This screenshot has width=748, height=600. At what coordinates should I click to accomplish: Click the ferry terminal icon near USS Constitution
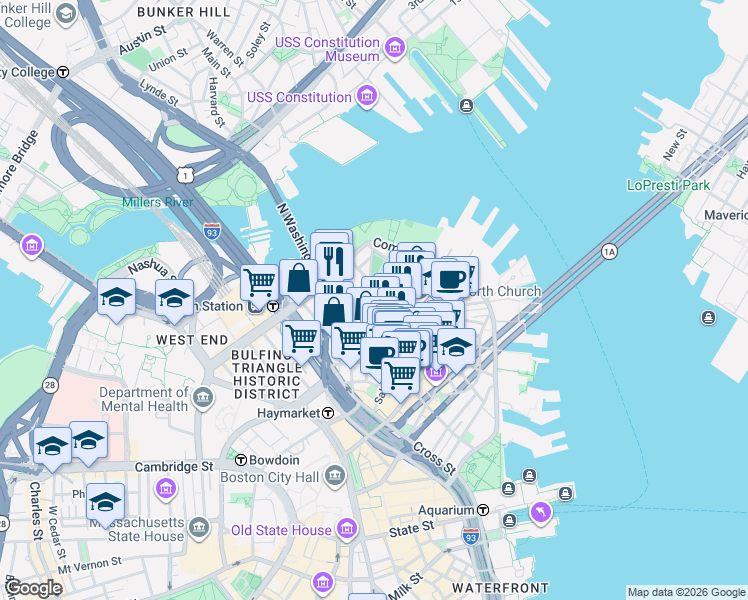pos(467,105)
